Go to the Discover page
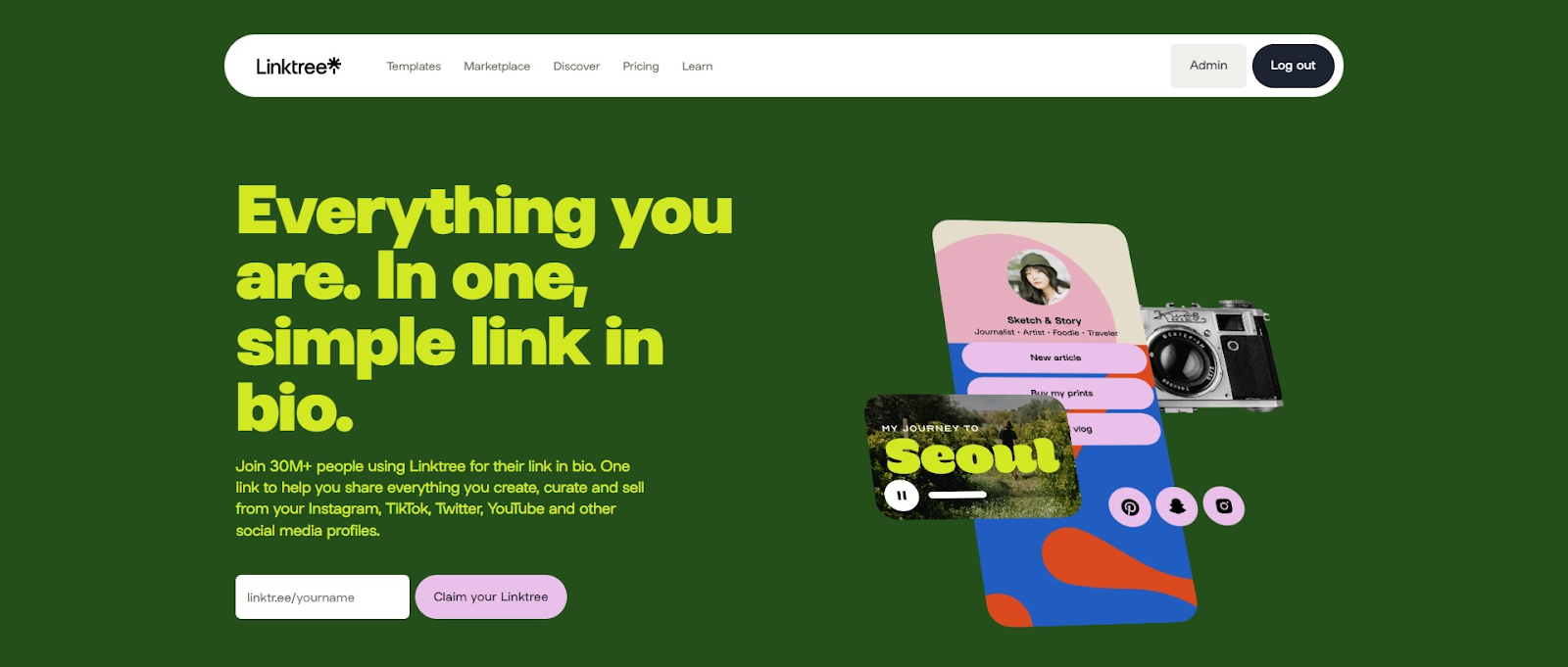The height and width of the screenshot is (667, 1568). pyautogui.click(x=576, y=67)
